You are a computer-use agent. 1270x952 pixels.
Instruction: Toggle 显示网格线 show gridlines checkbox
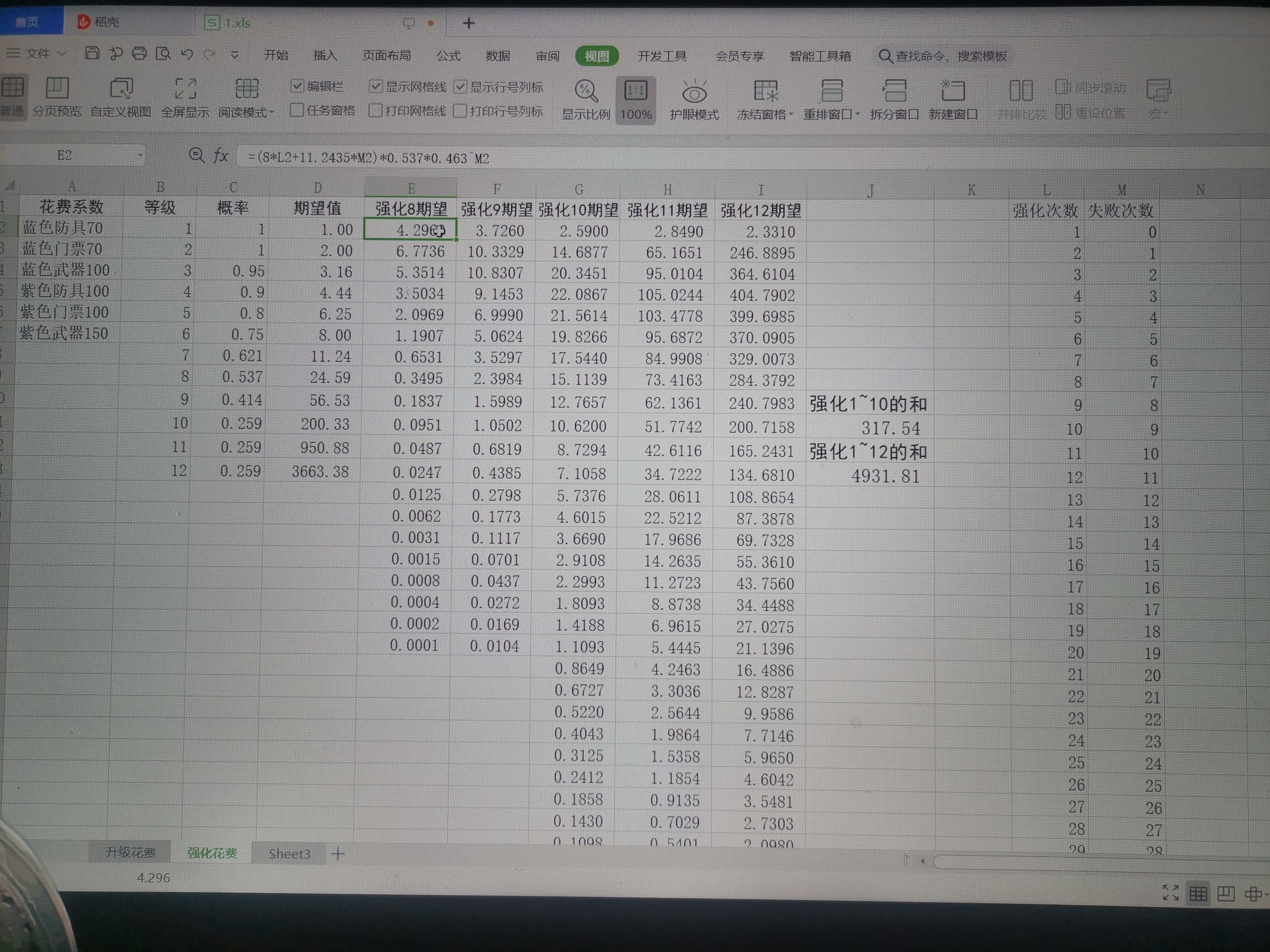(x=376, y=87)
